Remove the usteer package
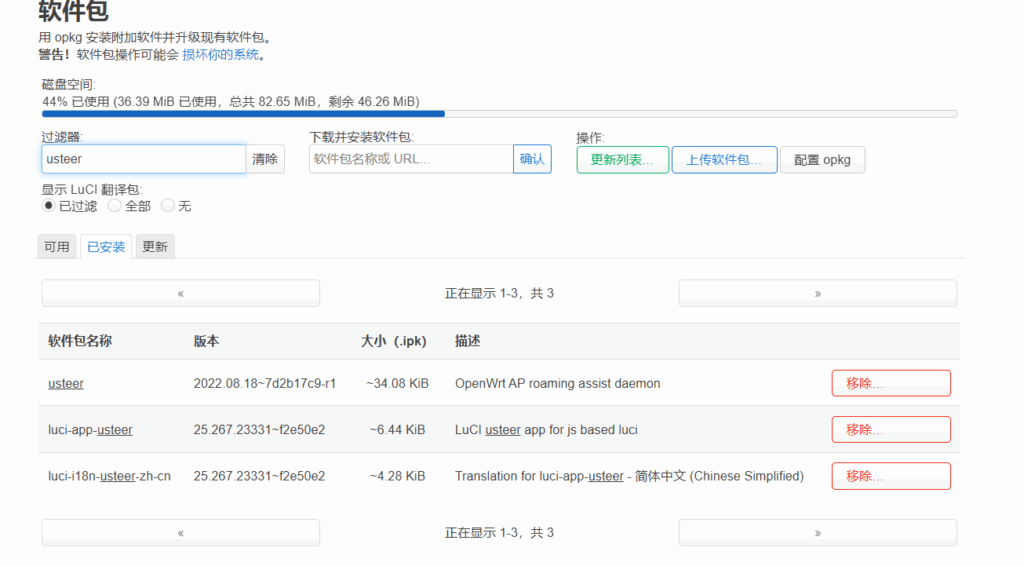This screenshot has height=566, width=1024. [x=890, y=383]
